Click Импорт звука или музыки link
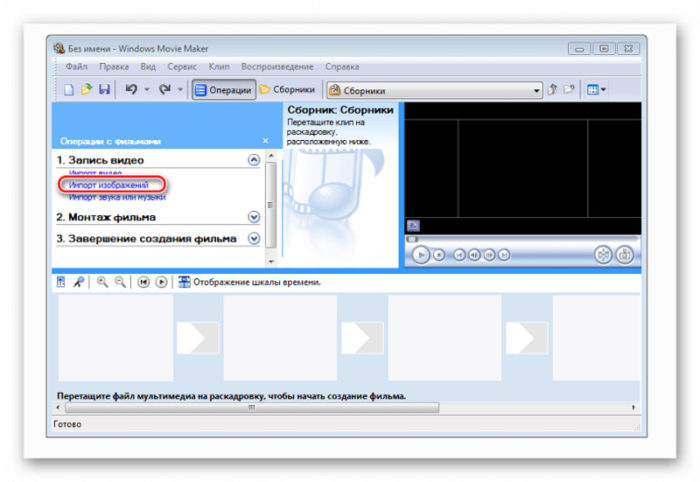The height and width of the screenshot is (482, 700). 117,197
